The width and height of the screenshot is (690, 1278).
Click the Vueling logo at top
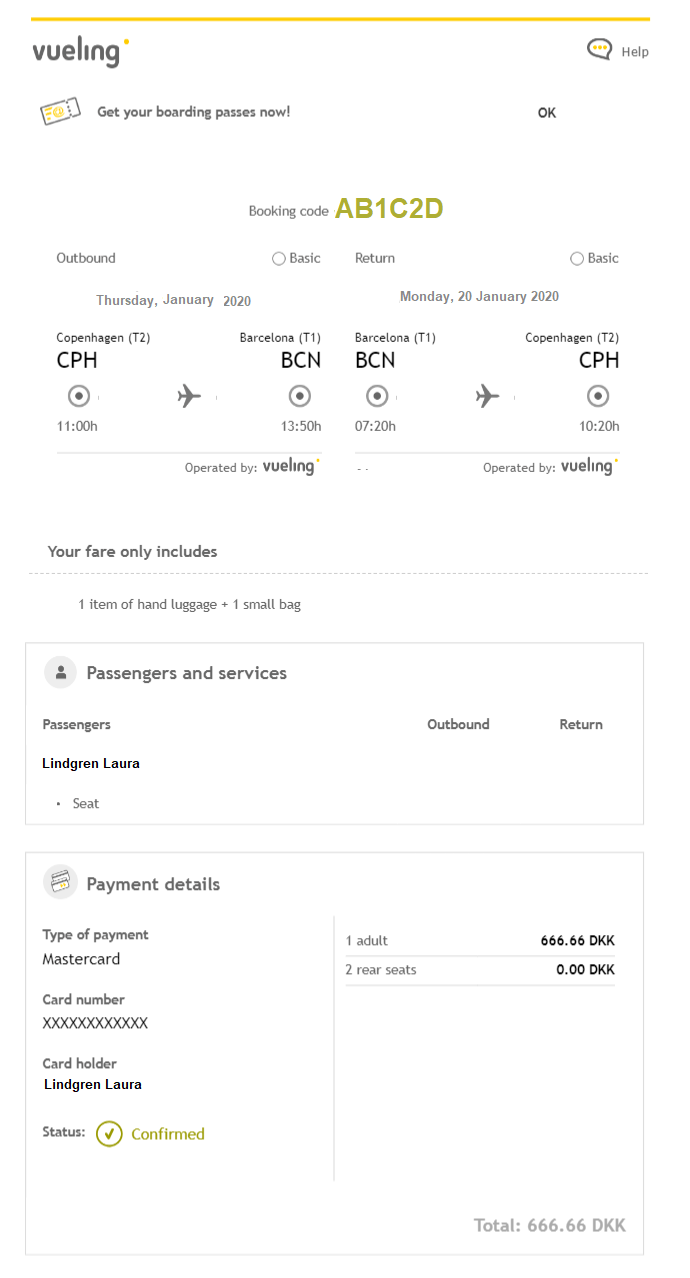click(80, 51)
